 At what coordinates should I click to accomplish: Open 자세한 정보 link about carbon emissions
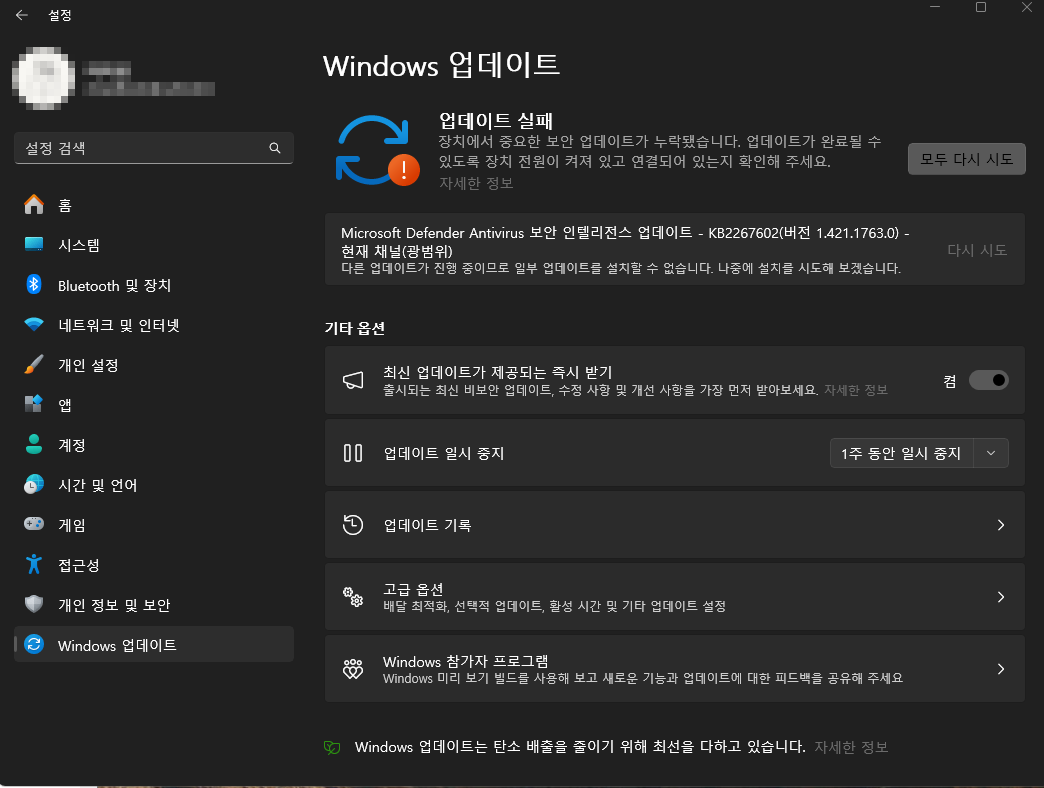pyautogui.click(x=851, y=747)
